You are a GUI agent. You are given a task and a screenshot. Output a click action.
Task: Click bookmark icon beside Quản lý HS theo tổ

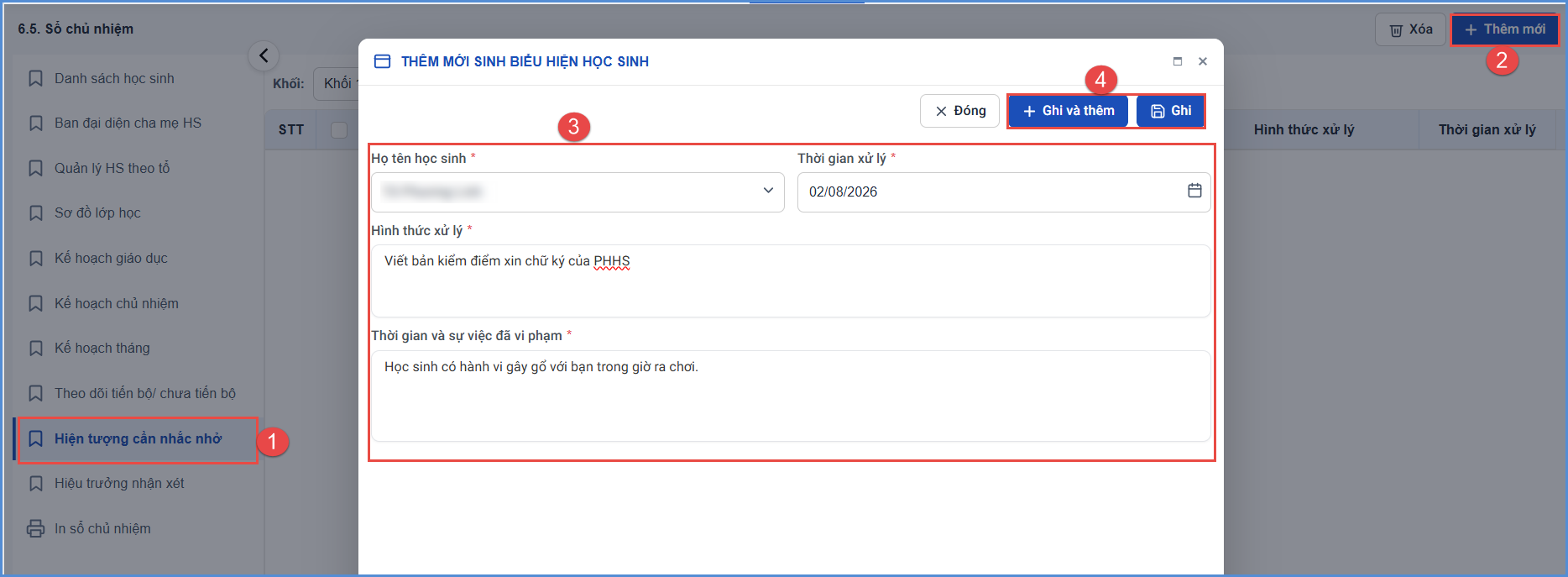[36, 168]
